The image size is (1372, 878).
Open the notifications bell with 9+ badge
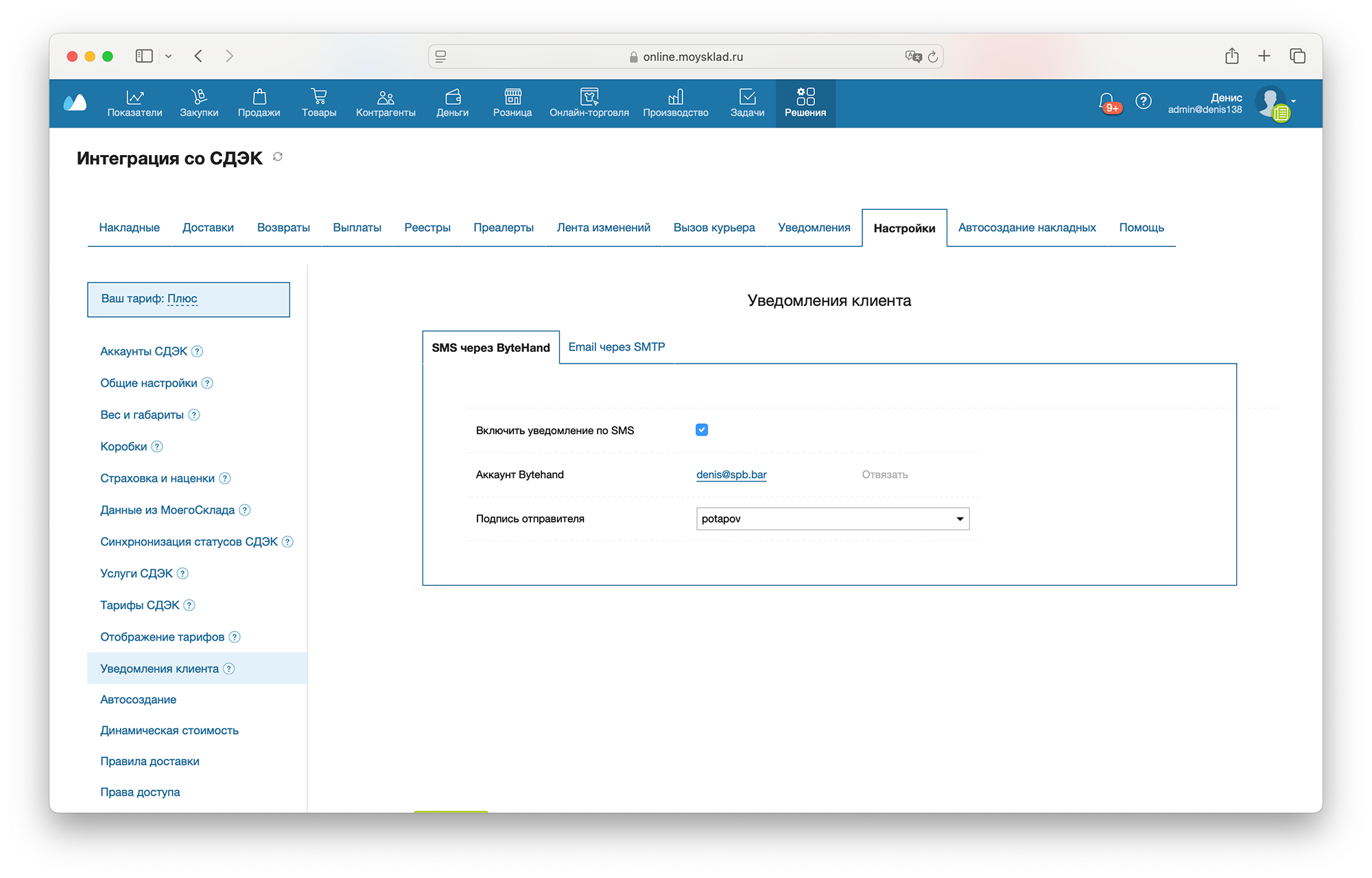(x=1107, y=102)
